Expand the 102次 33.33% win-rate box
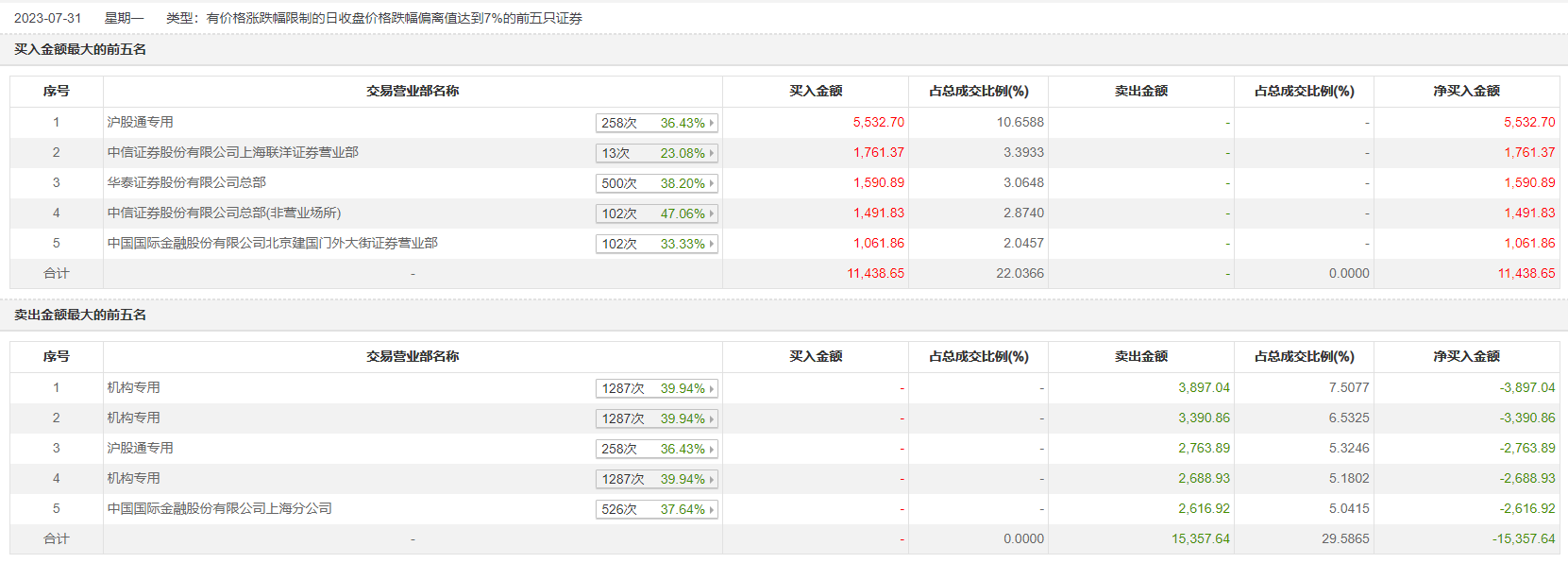 (657, 244)
